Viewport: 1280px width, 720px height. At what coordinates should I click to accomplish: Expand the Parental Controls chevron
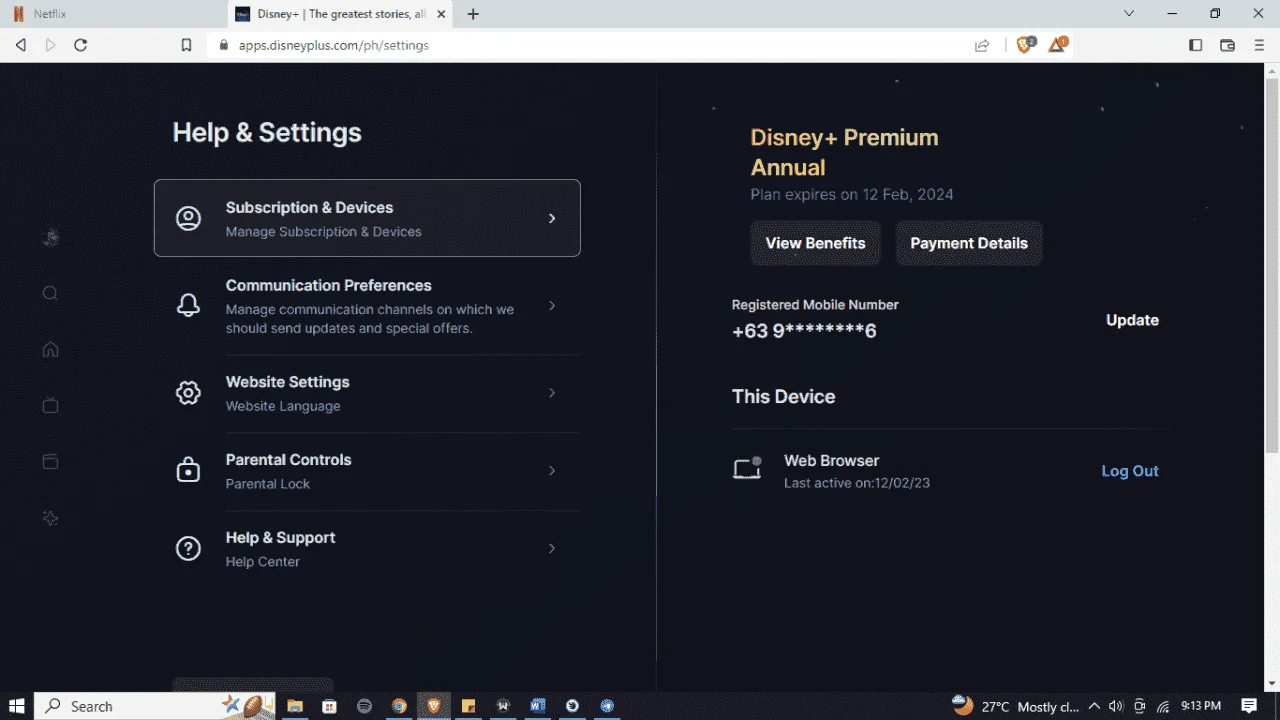pos(552,470)
